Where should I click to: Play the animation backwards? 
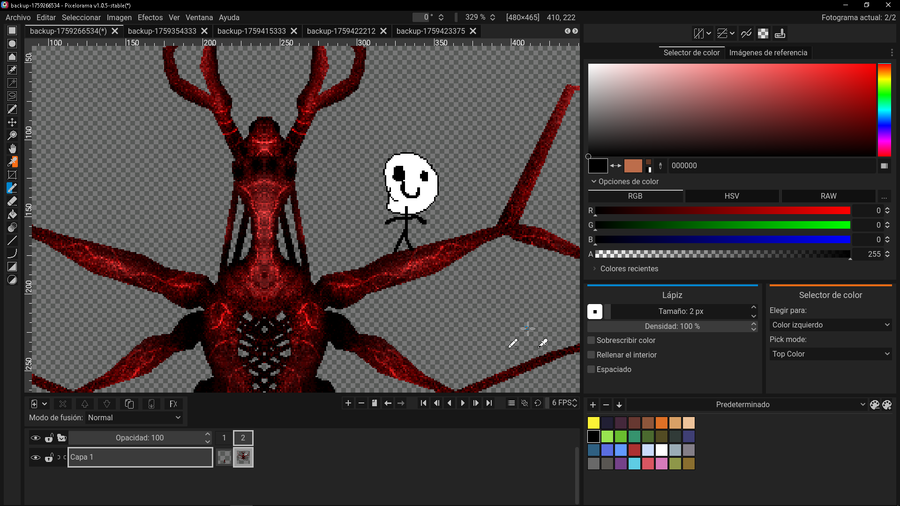click(449, 403)
